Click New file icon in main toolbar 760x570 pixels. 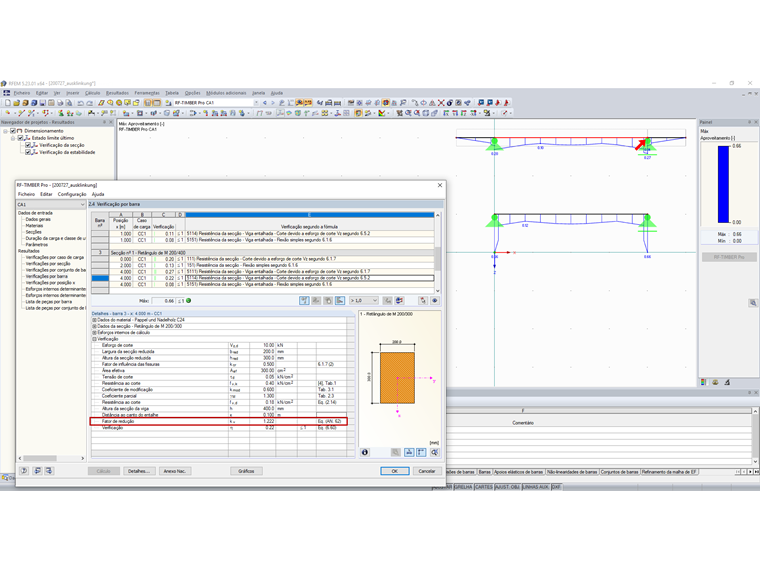8,103
